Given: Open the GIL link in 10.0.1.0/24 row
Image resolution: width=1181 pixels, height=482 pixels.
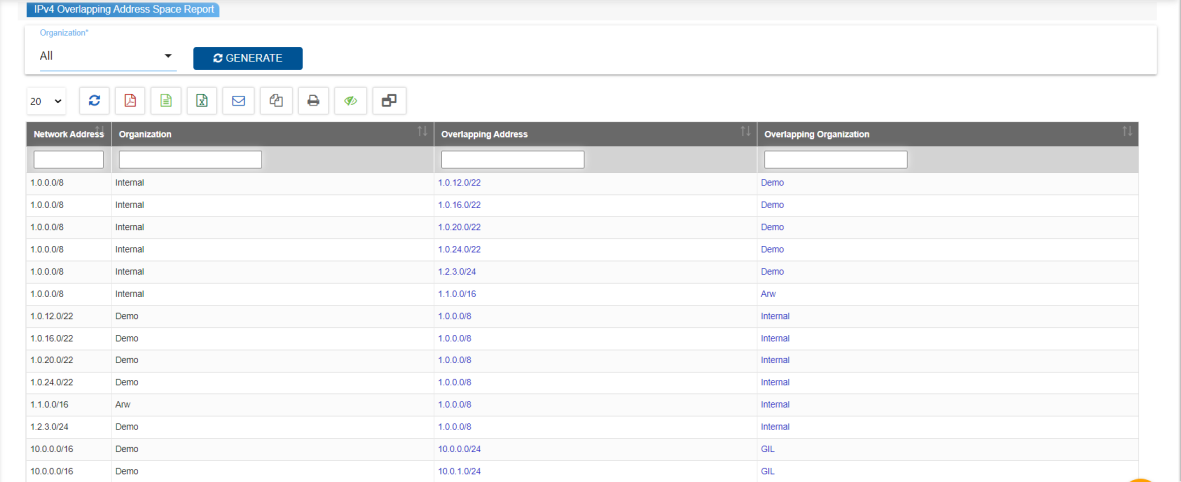Looking at the screenshot, I should click(768, 471).
